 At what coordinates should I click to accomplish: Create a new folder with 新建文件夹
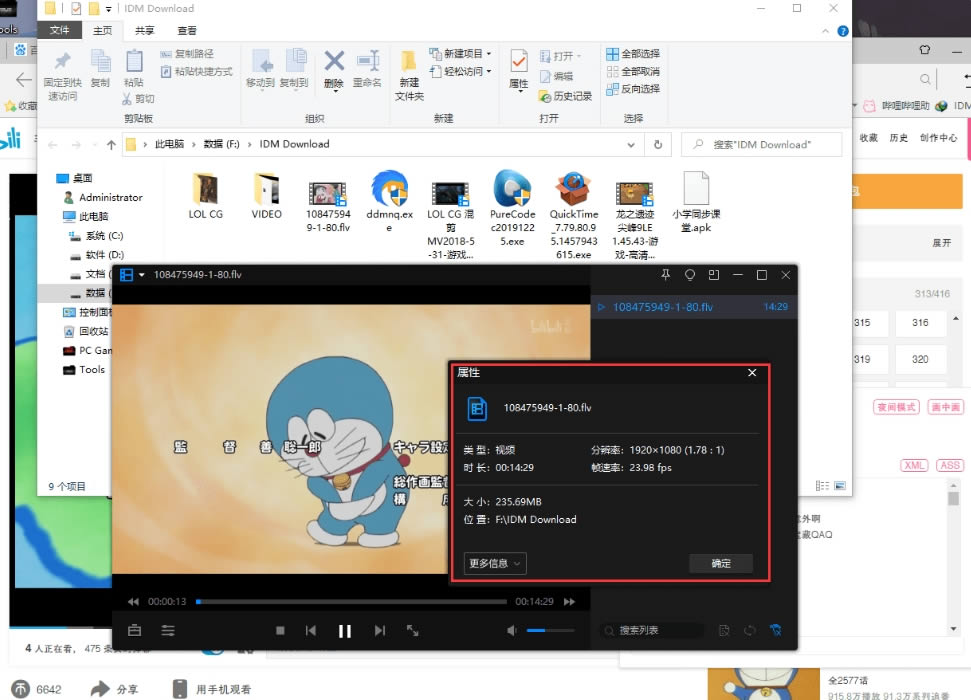(x=409, y=75)
